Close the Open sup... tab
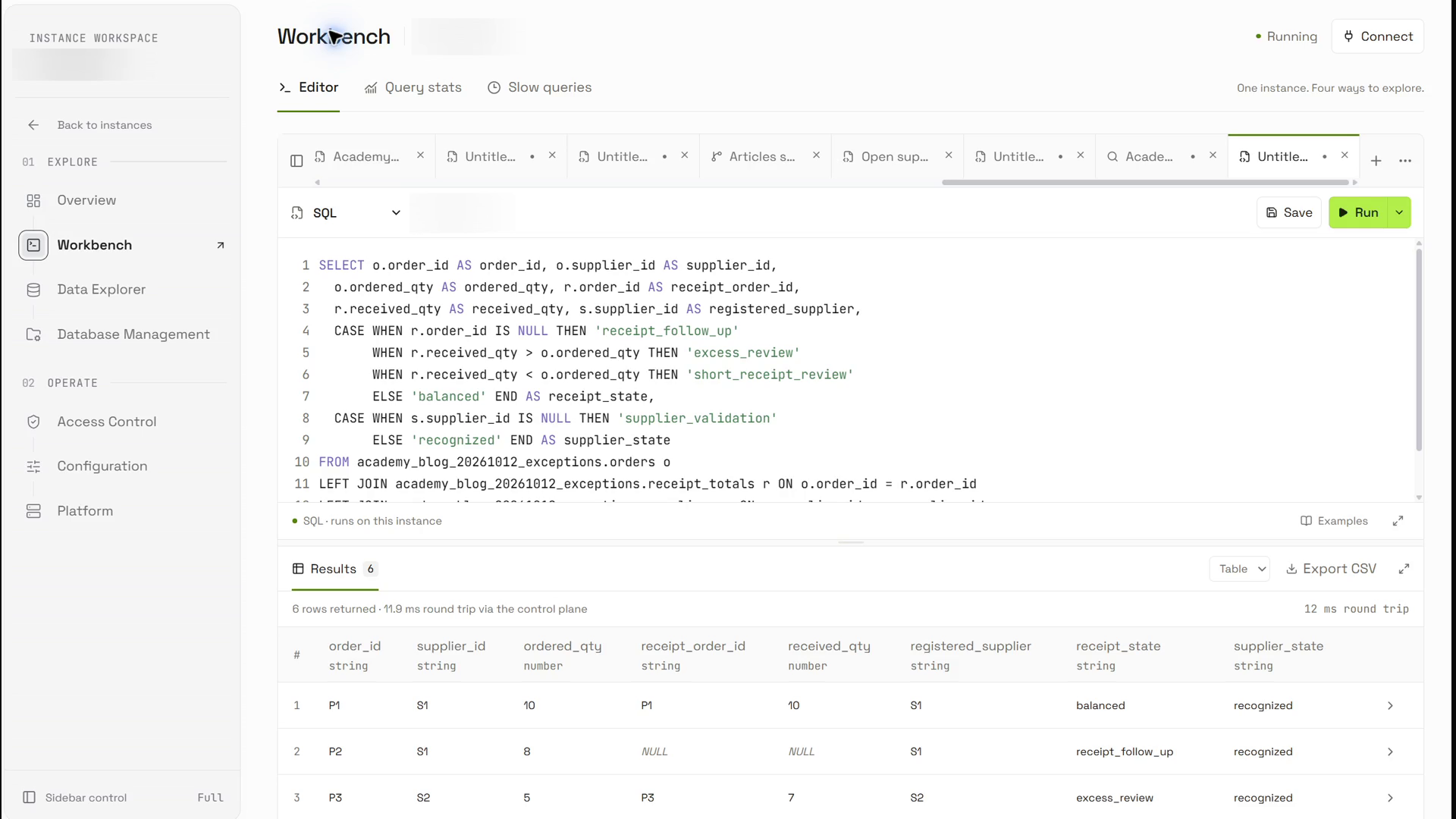This screenshot has height=819, width=1456. [948, 155]
